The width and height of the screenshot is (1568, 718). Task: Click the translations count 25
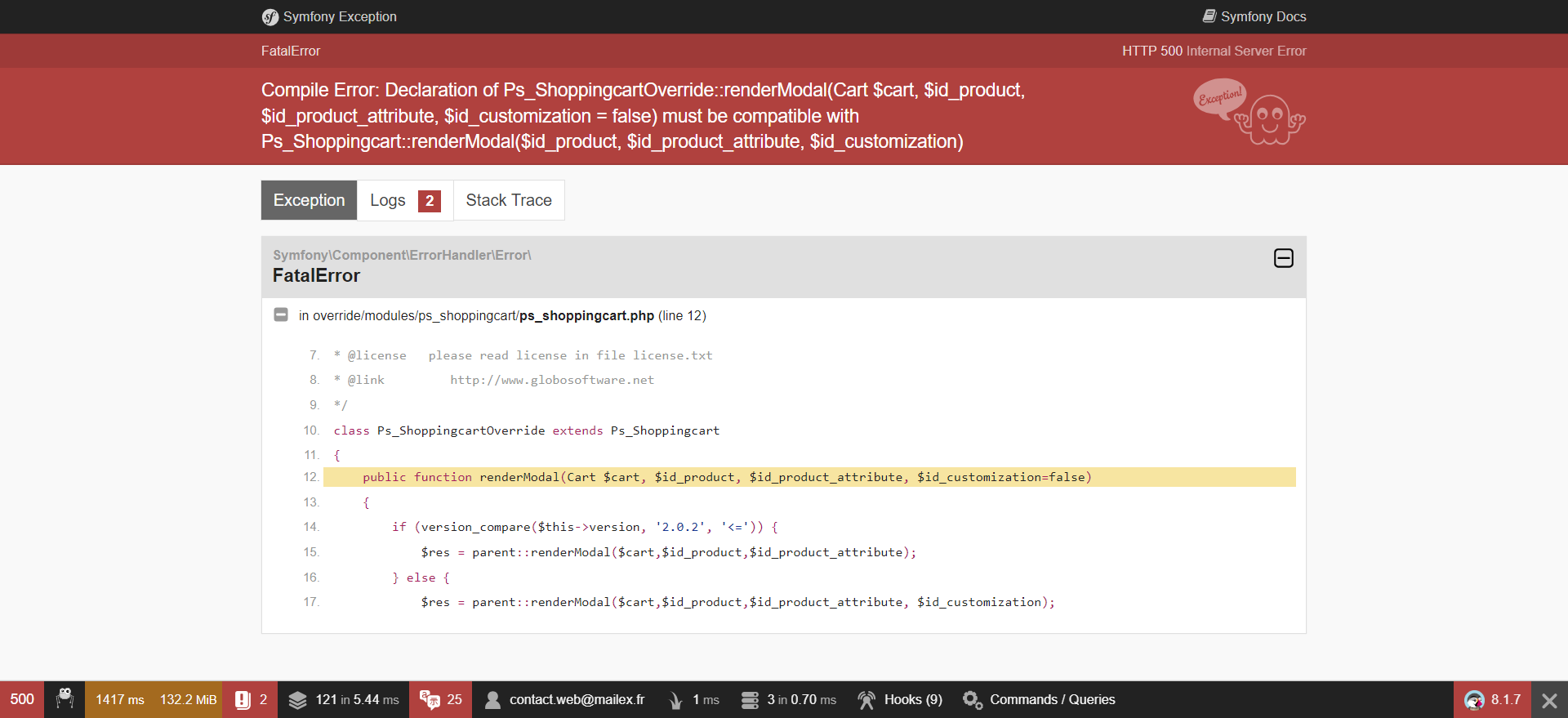454,699
